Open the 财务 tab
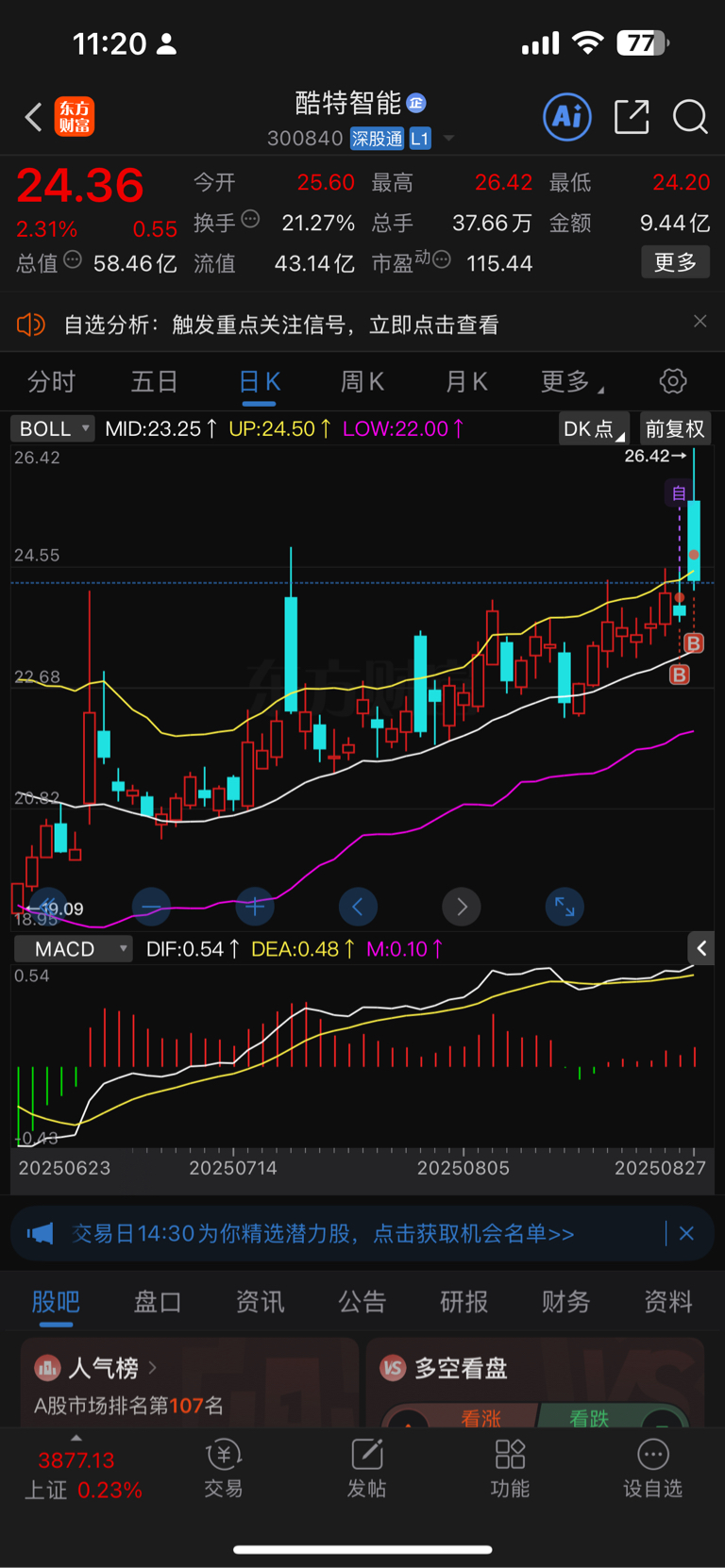The height and width of the screenshot is (1568, 725). (x=566, y=1302)
